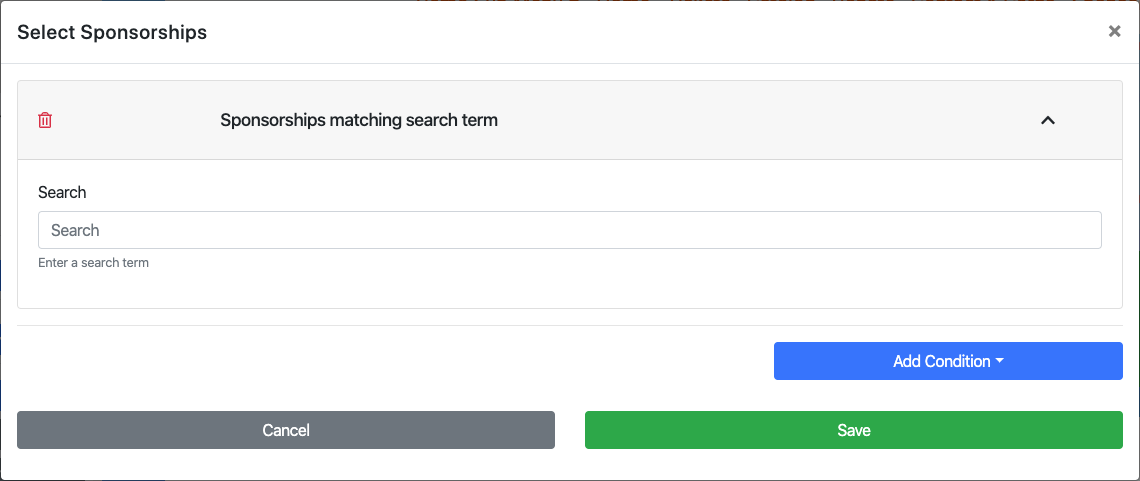Hide the search condition body with up arrow
The width and height of the screenshot is (1140, 481).
coord(1048,120)
